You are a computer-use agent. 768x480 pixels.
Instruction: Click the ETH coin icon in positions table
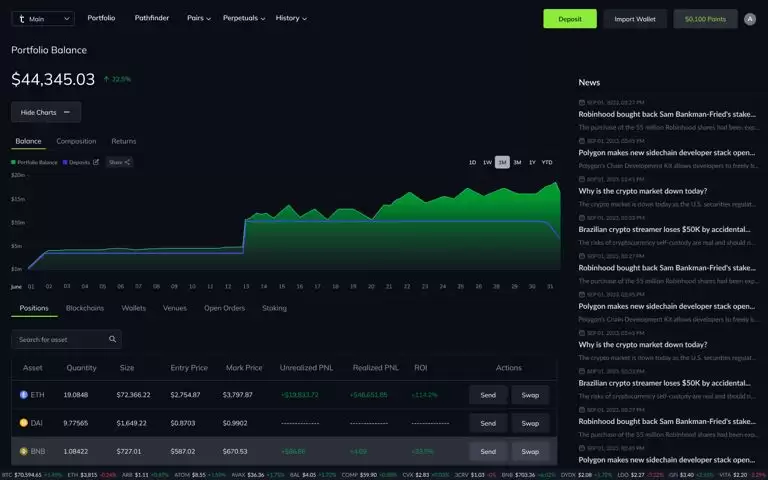(x=25, y=395)
